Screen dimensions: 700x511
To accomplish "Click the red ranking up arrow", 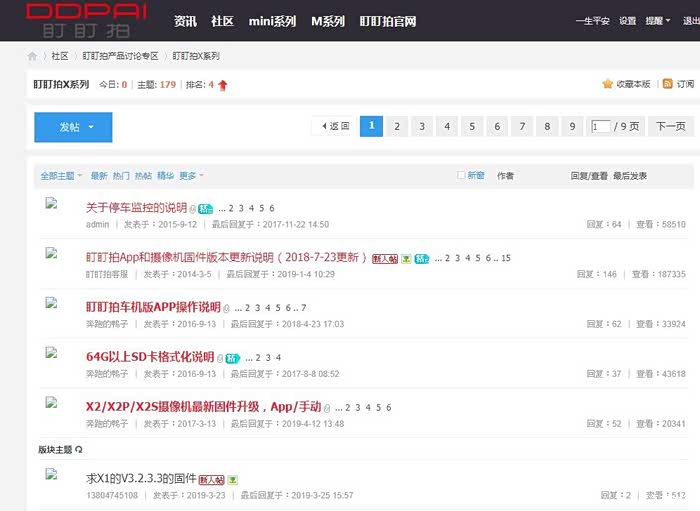I will click(x=223, y=85).
